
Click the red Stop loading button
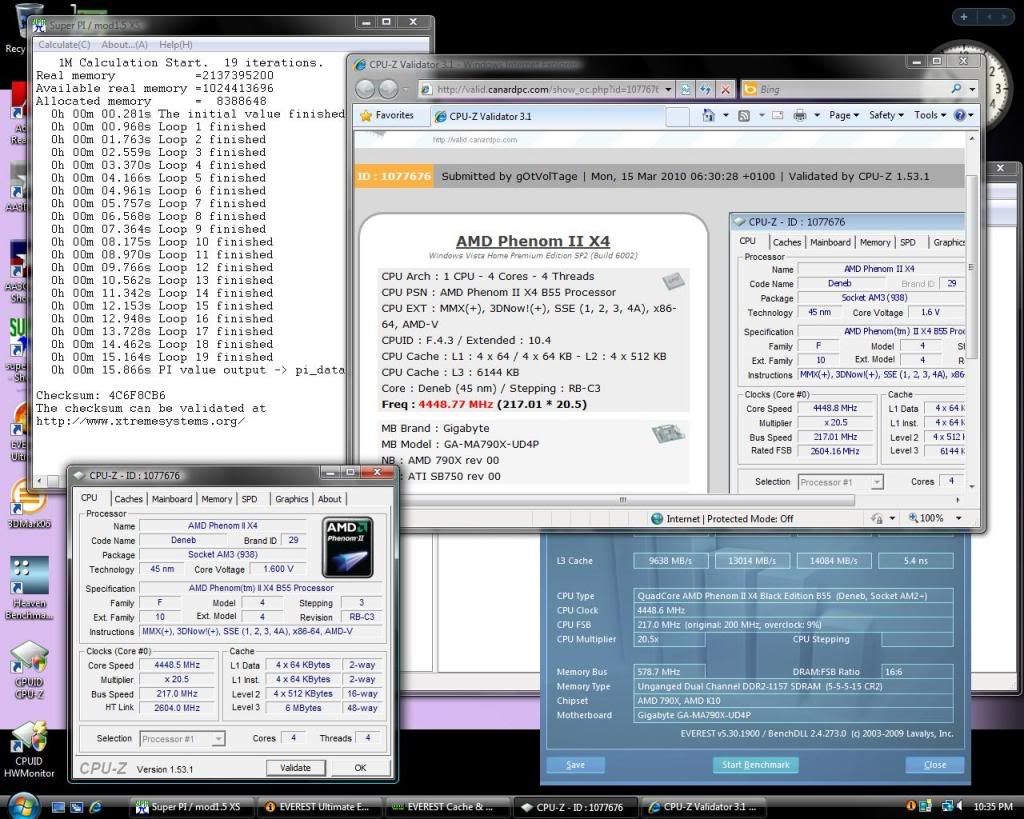(x=725, y=89)
